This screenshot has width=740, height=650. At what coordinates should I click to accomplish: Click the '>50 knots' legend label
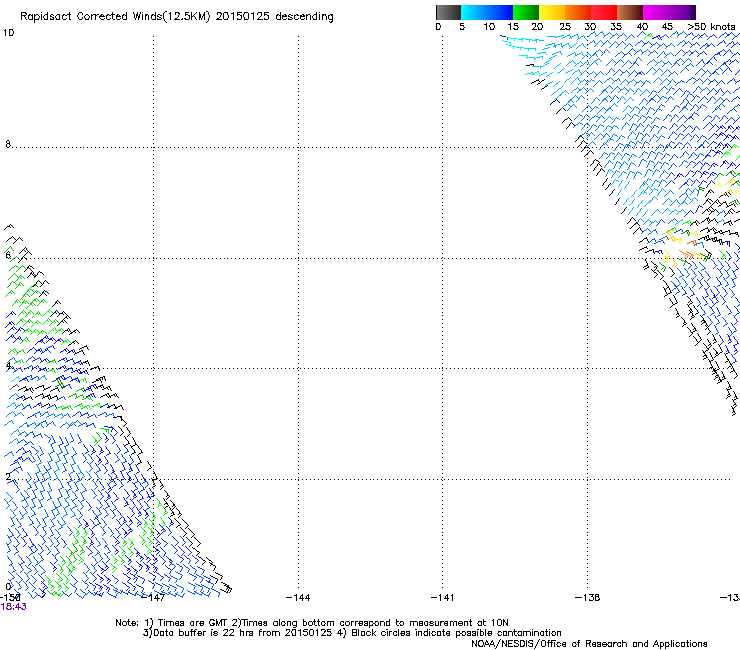point(711,27)
